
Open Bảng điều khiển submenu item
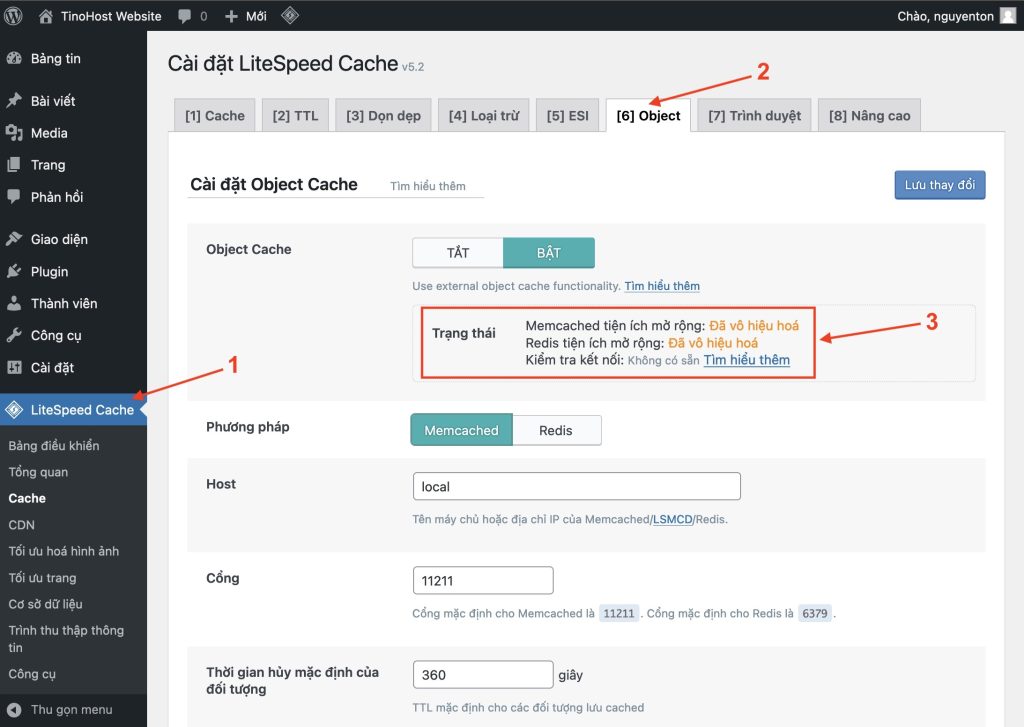tap(54, 445)
